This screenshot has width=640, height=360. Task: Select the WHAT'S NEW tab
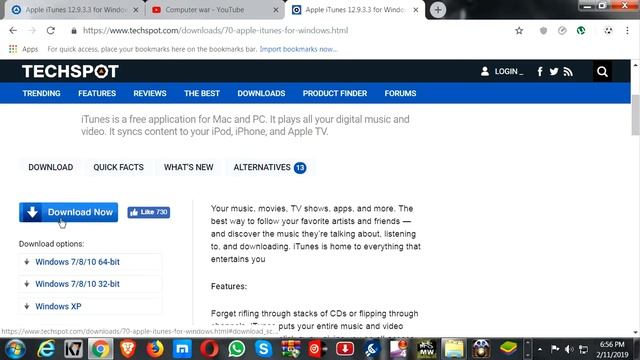189,167
